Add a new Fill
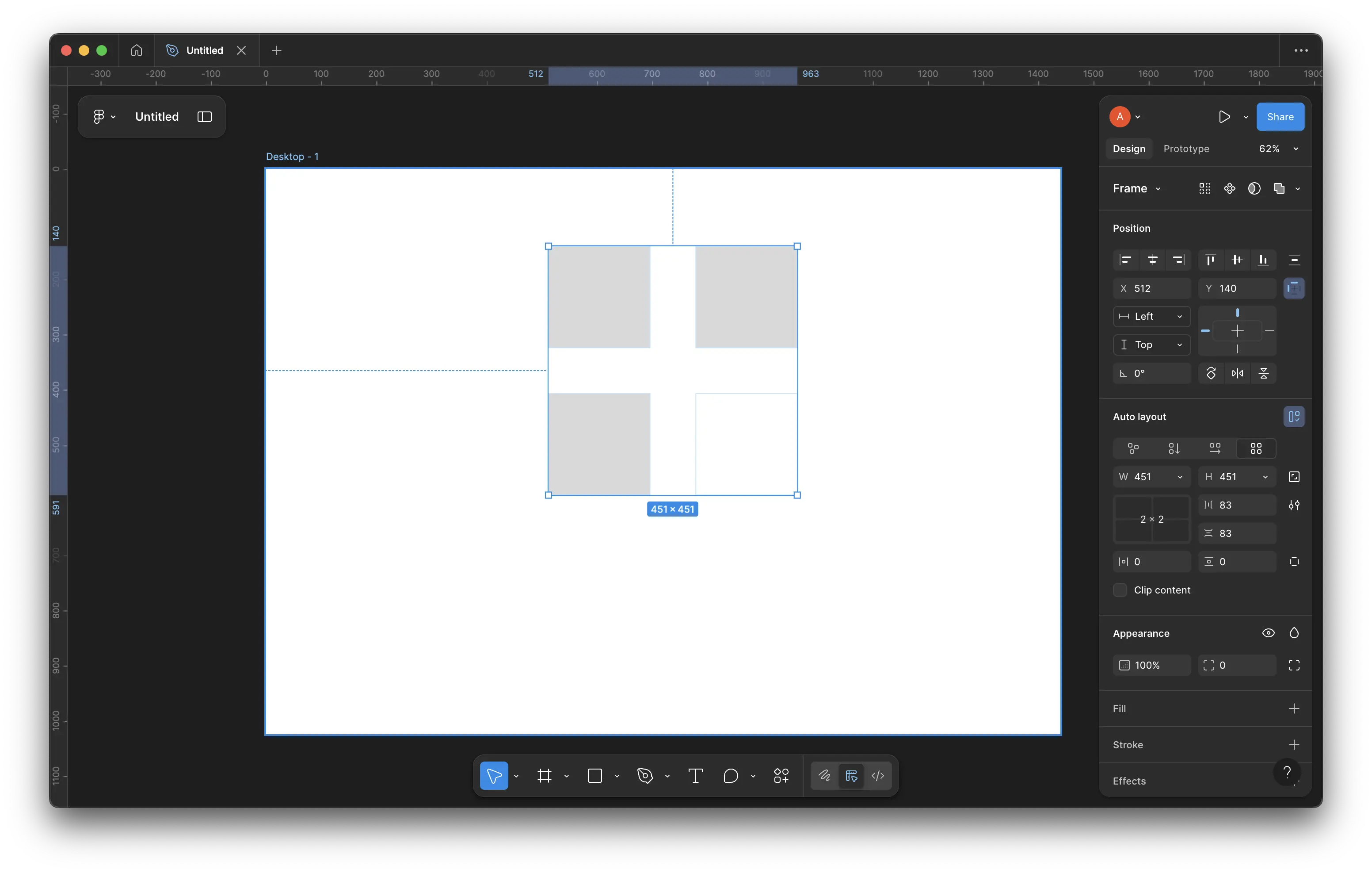This screenshot has width=1372, height=873. coord(1293,709)
